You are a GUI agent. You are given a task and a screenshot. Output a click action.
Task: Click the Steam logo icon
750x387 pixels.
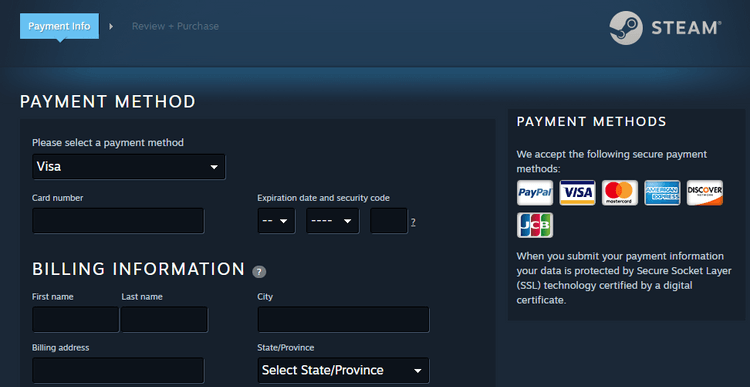tap(626, 28)
